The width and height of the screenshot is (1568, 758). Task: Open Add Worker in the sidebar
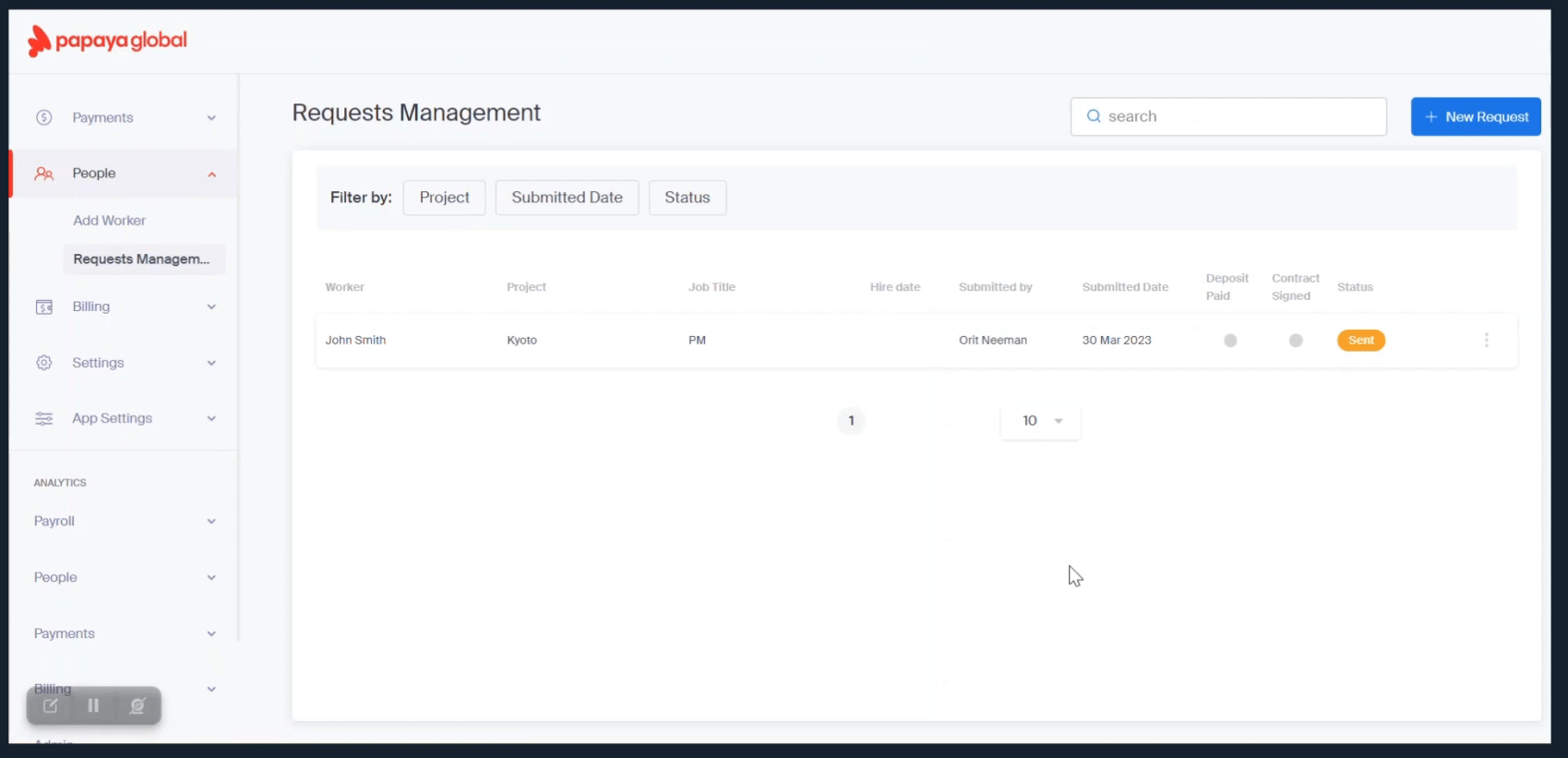109,221
